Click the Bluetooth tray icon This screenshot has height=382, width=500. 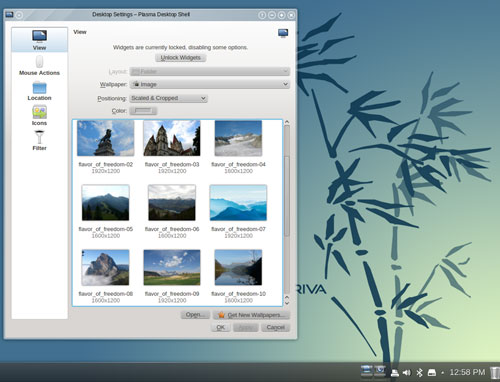419,372
